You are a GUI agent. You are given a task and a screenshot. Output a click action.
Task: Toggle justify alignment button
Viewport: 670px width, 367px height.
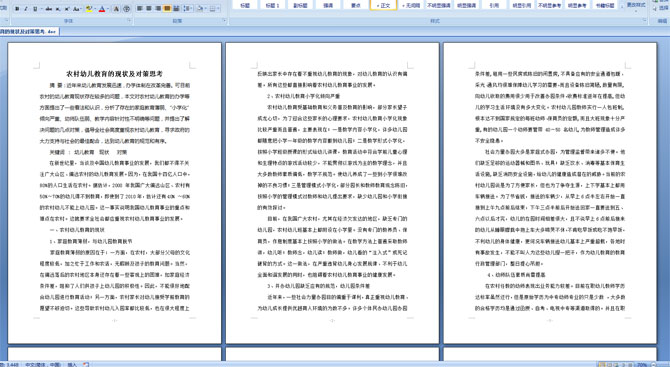coord(167,9)
